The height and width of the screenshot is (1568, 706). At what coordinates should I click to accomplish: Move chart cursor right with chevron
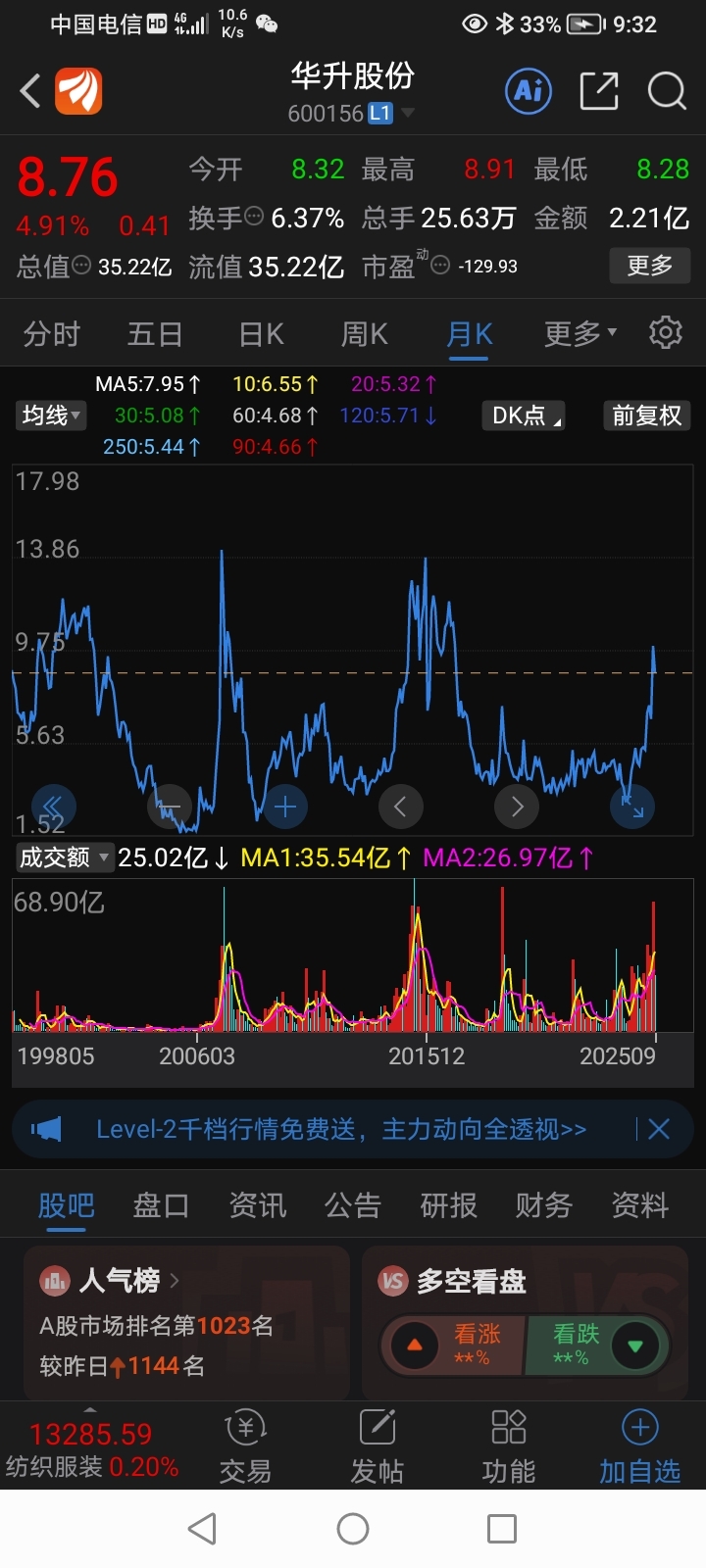coord(517,807)
